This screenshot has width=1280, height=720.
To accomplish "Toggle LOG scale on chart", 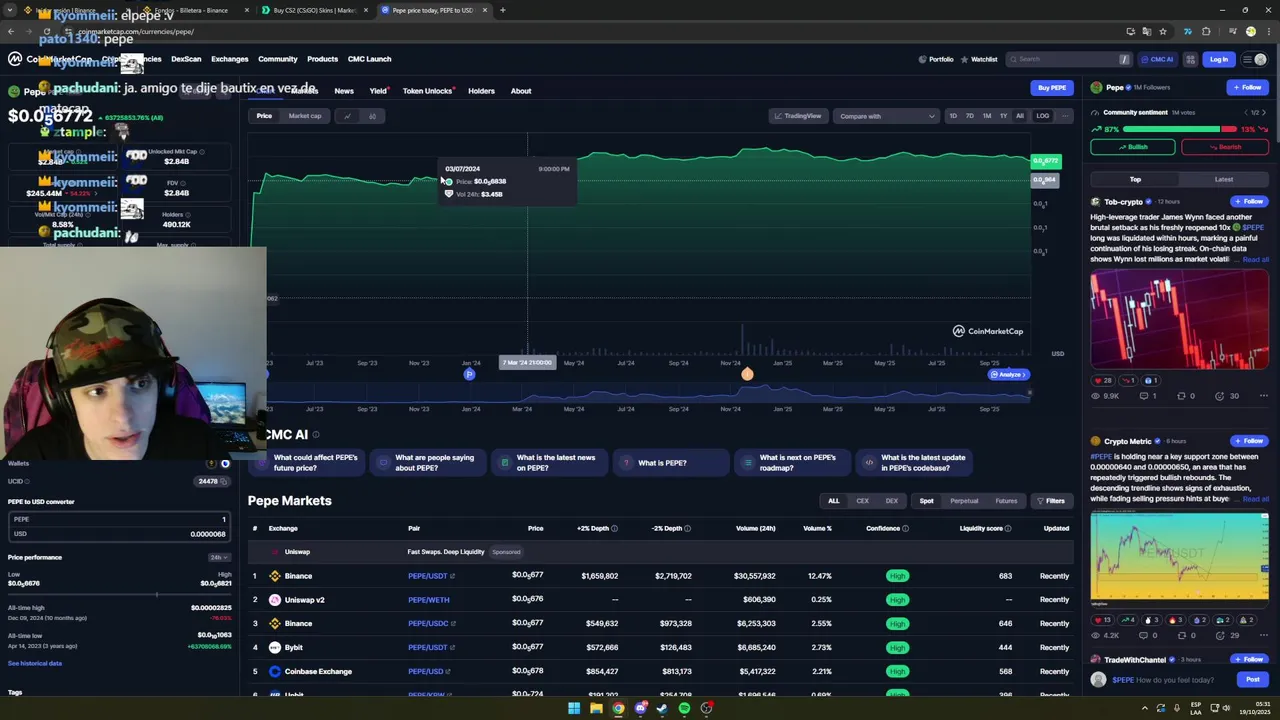I will coord(1042,116).
